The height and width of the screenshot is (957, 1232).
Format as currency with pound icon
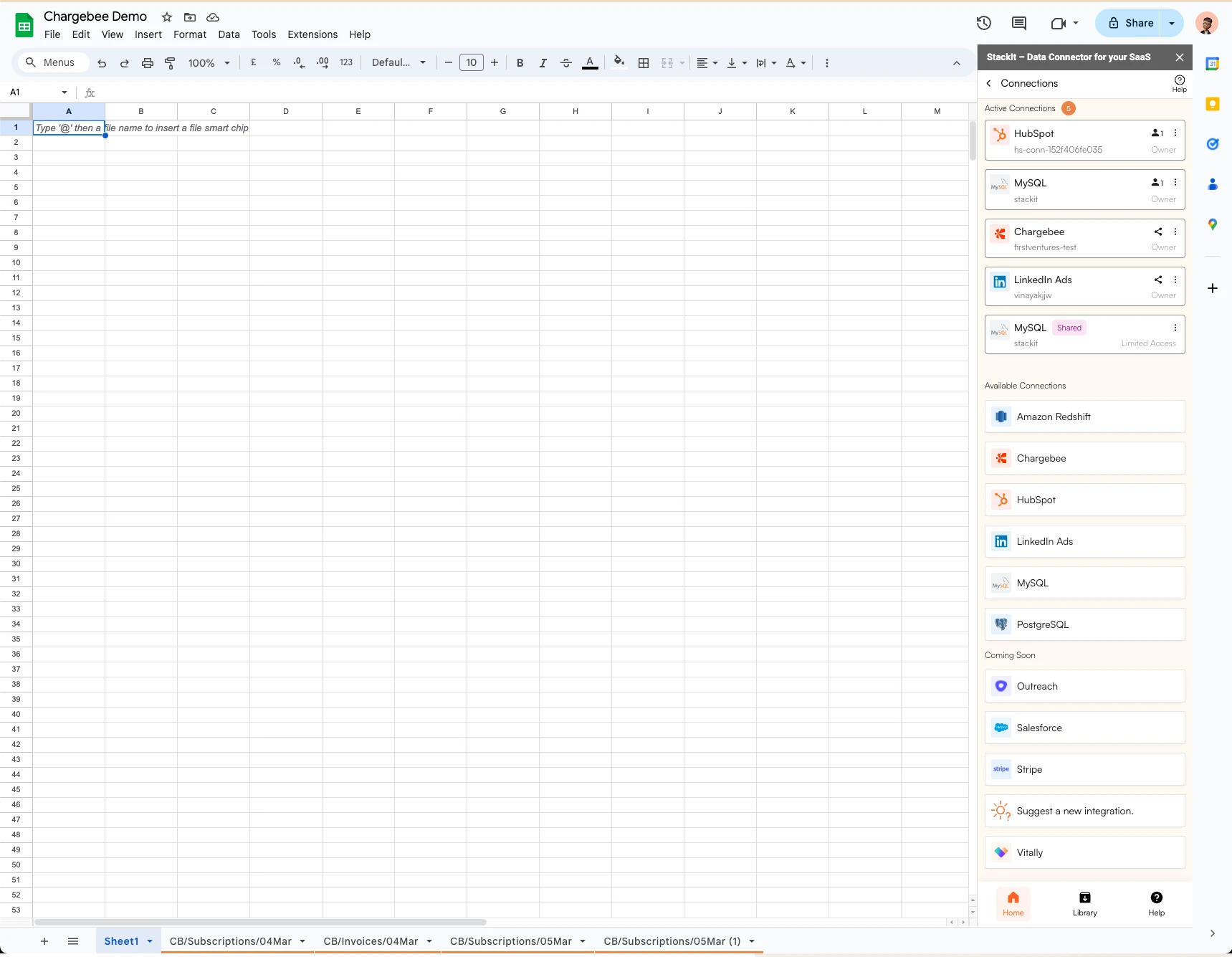click(x=254, y=62)
